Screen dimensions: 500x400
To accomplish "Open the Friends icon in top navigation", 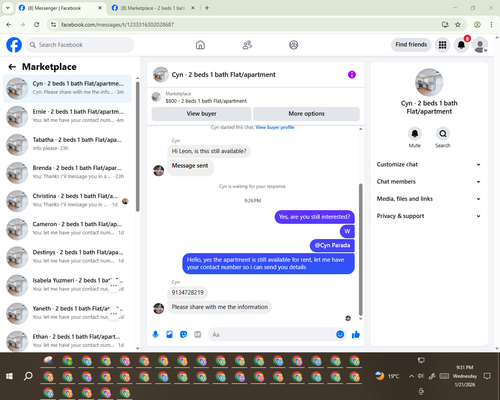I will [247, 45].
